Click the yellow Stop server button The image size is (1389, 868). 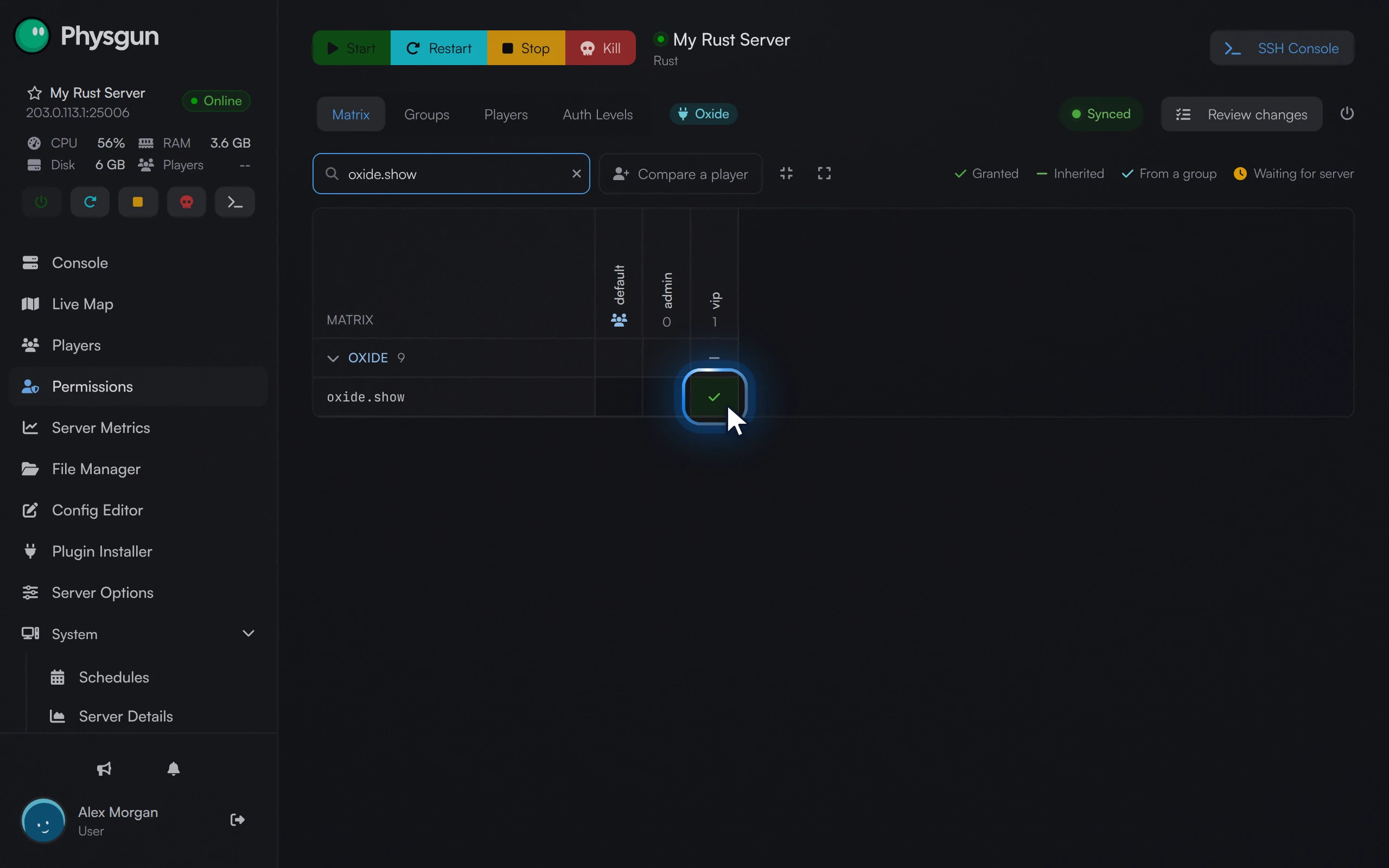tap(526, 48)
